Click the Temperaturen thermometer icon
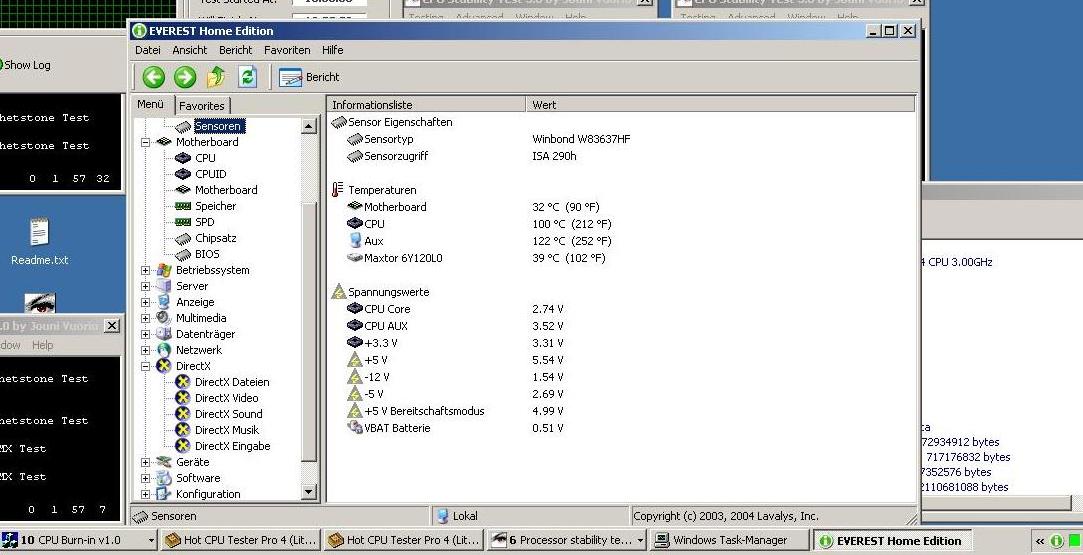This screenshot has height=555, width=1083. point(337,189)
